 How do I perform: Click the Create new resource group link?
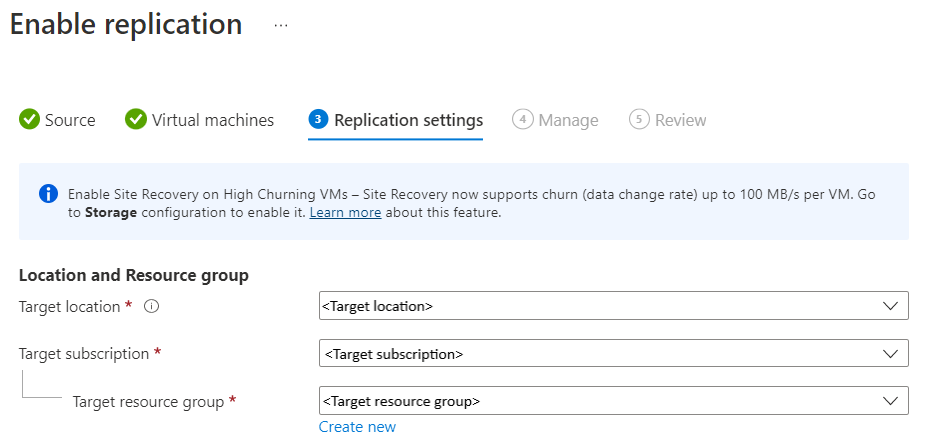(357, 427)
